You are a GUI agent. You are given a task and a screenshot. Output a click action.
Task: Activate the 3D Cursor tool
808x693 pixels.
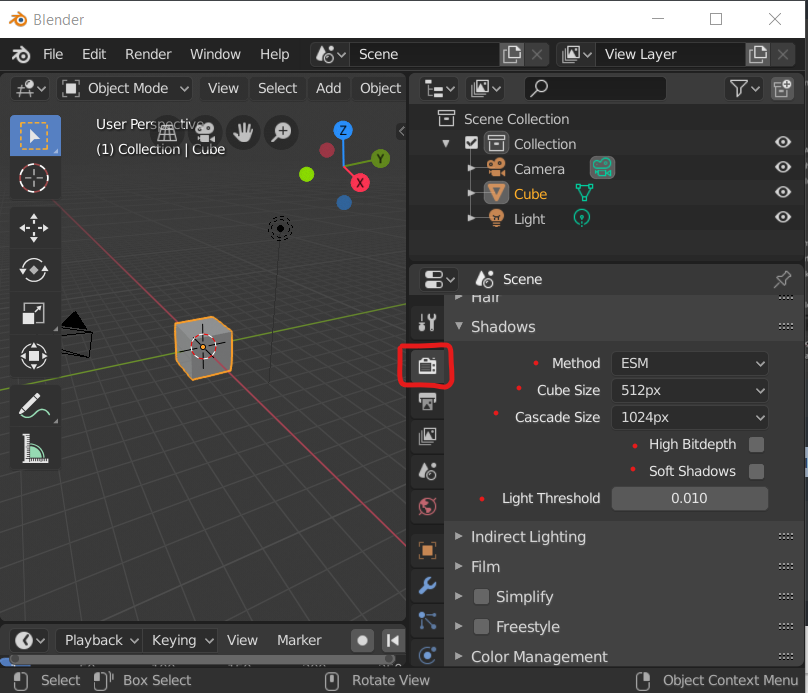[34, 178]
